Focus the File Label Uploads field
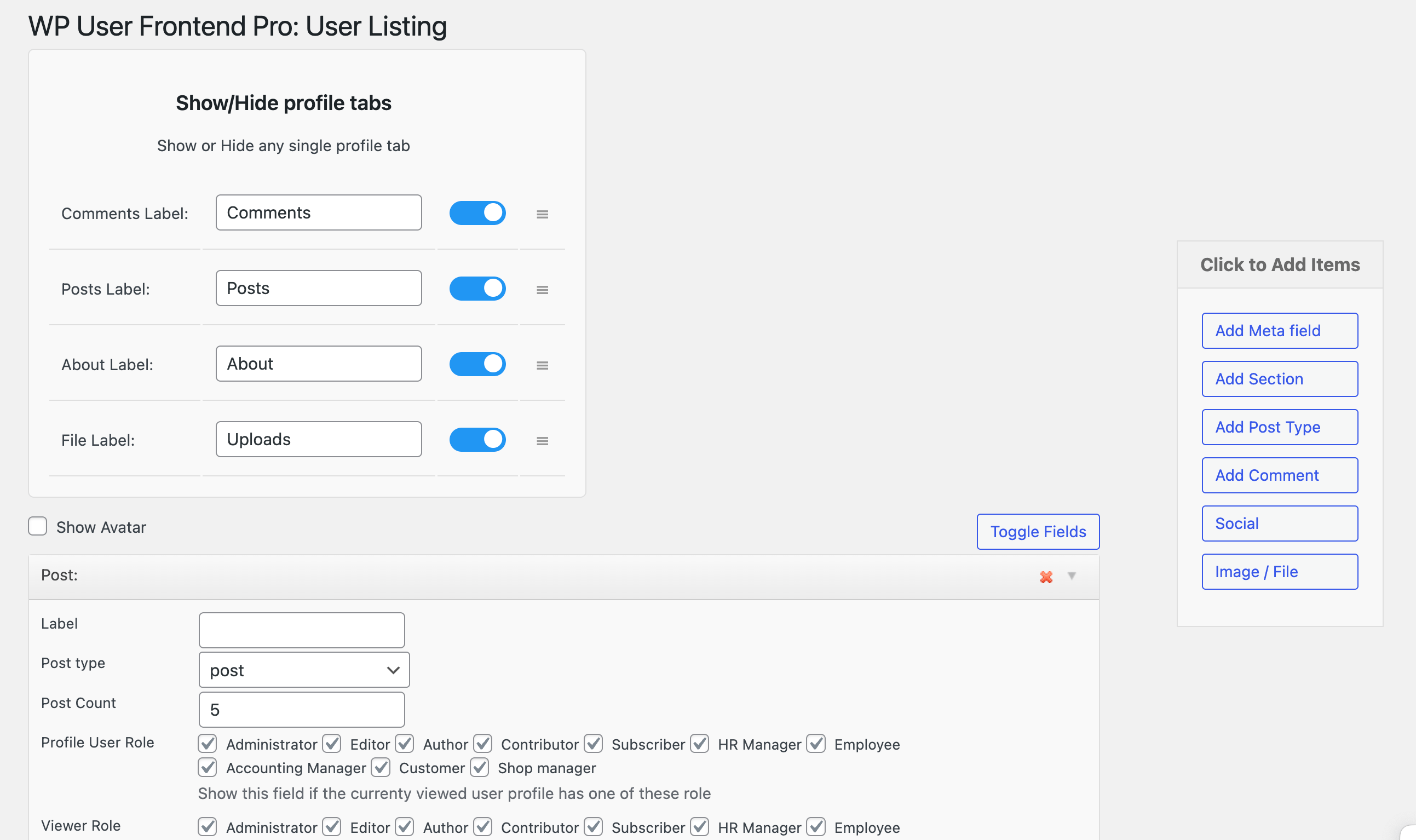The image size is (1416, 840). pyautogui.click(x=319, y=439)
